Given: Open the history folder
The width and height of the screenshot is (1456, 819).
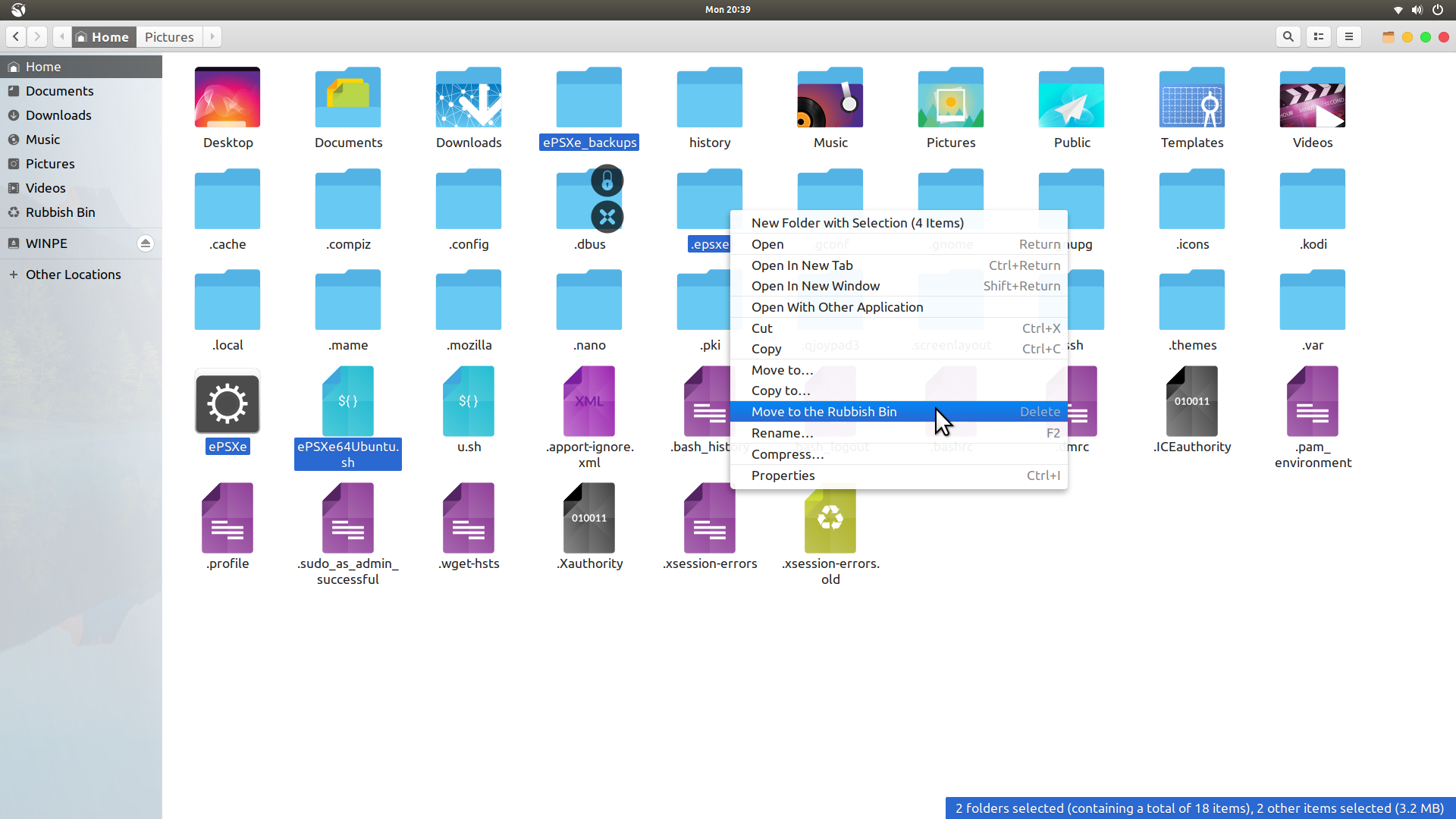Looking at the screenshot, I should coord(710,97).
